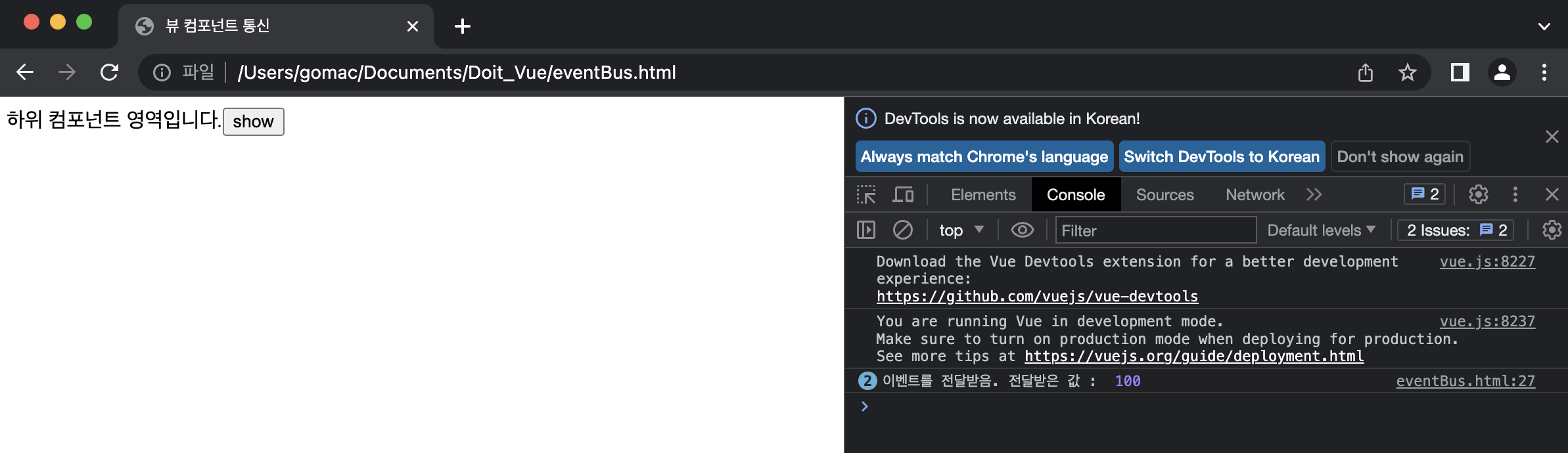Open console settings gear icon
Viewport: 1568px width, 453px height.
pos(1552,230)
